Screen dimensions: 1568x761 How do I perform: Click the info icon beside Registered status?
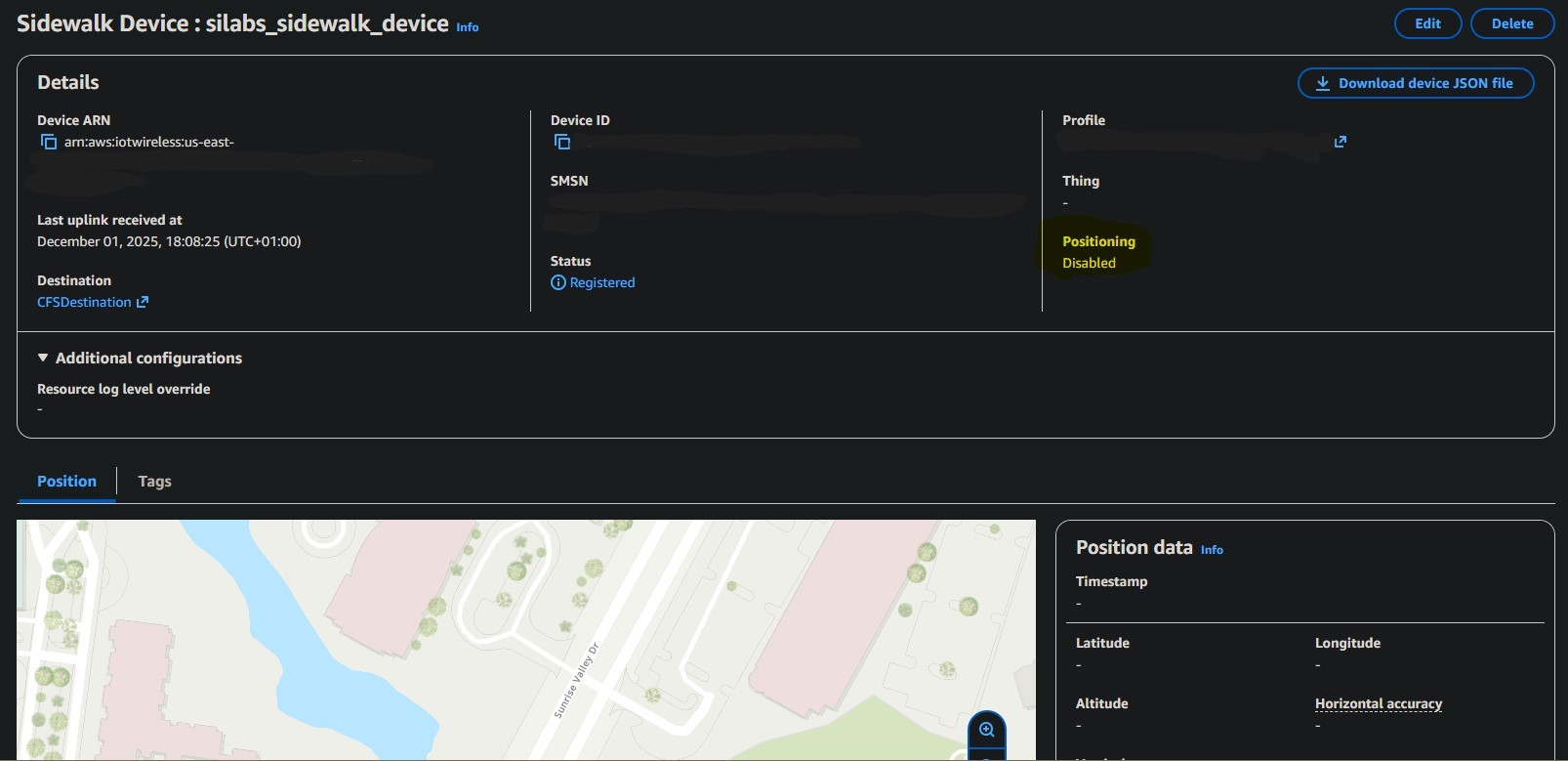[x=557, y=282]
